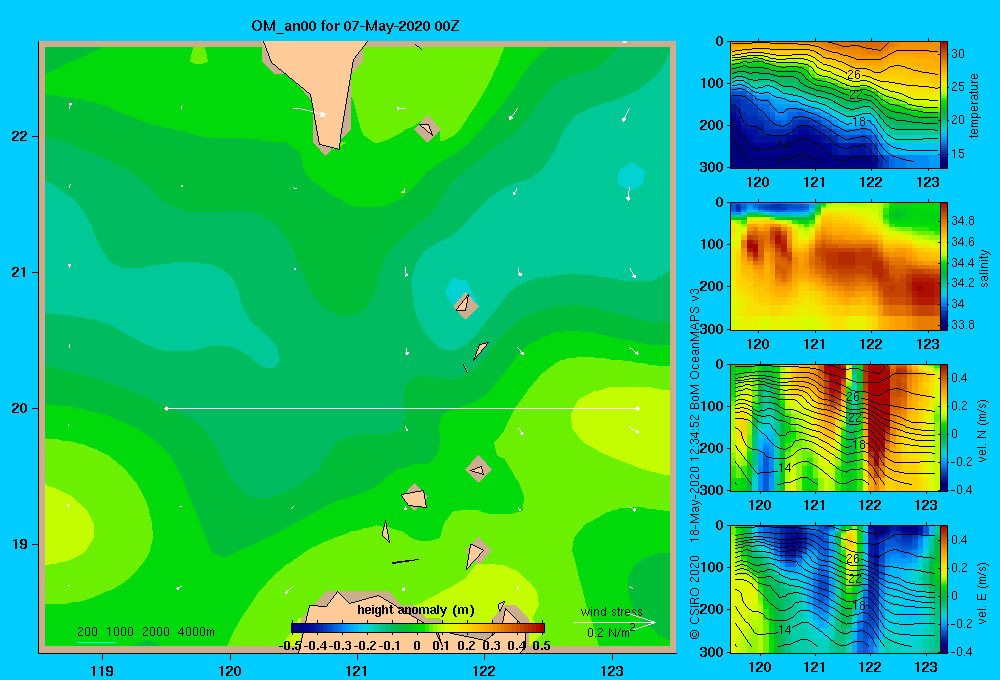Click the "33.8" tick on salinity colorbar
This screenshot has width=1000, height=680.
(962, 325)
